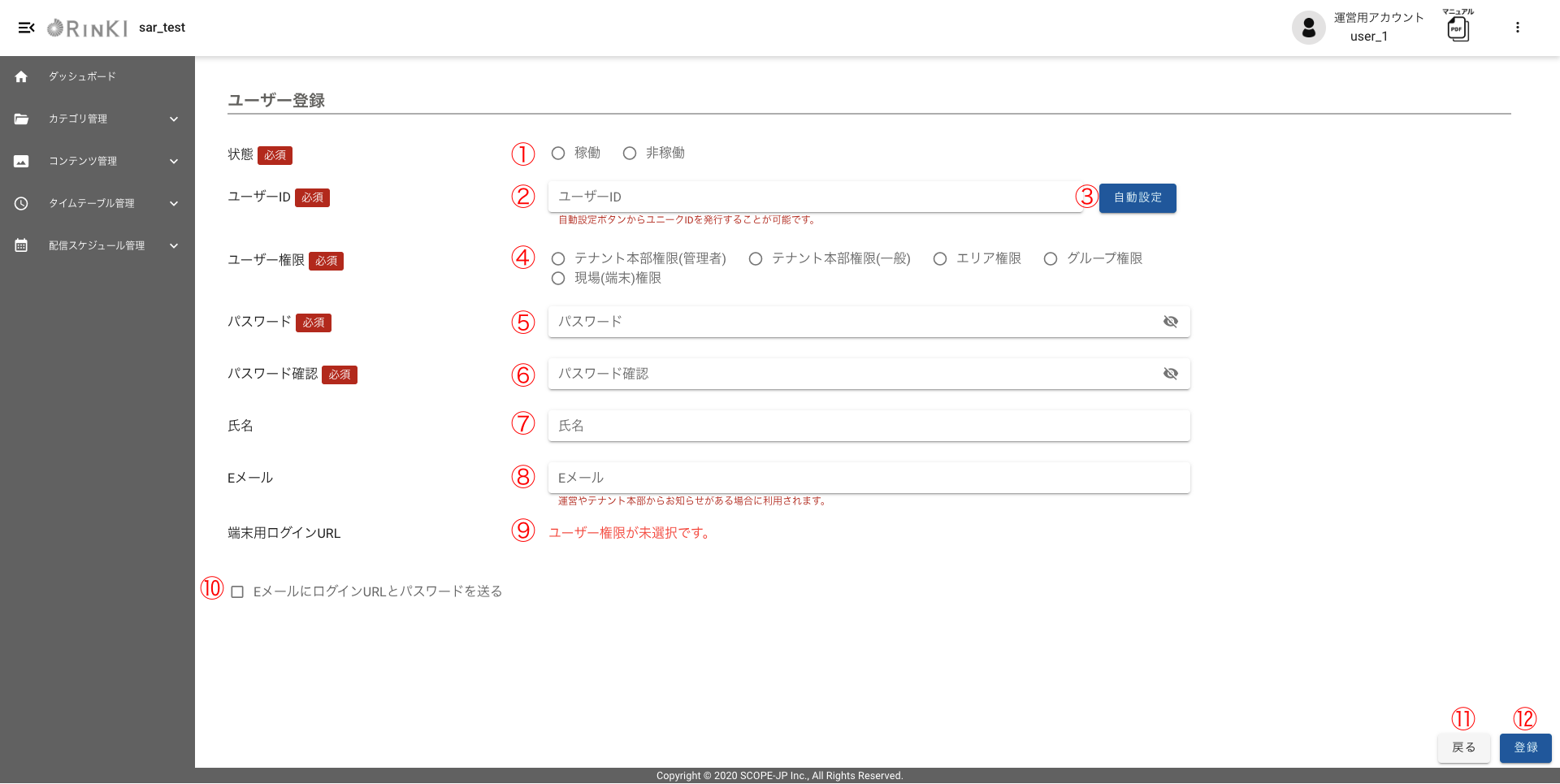Expand the 配信スケジュール管理 chevron
This screenshot has width=1560, height=784.
[x=174, y=245]
